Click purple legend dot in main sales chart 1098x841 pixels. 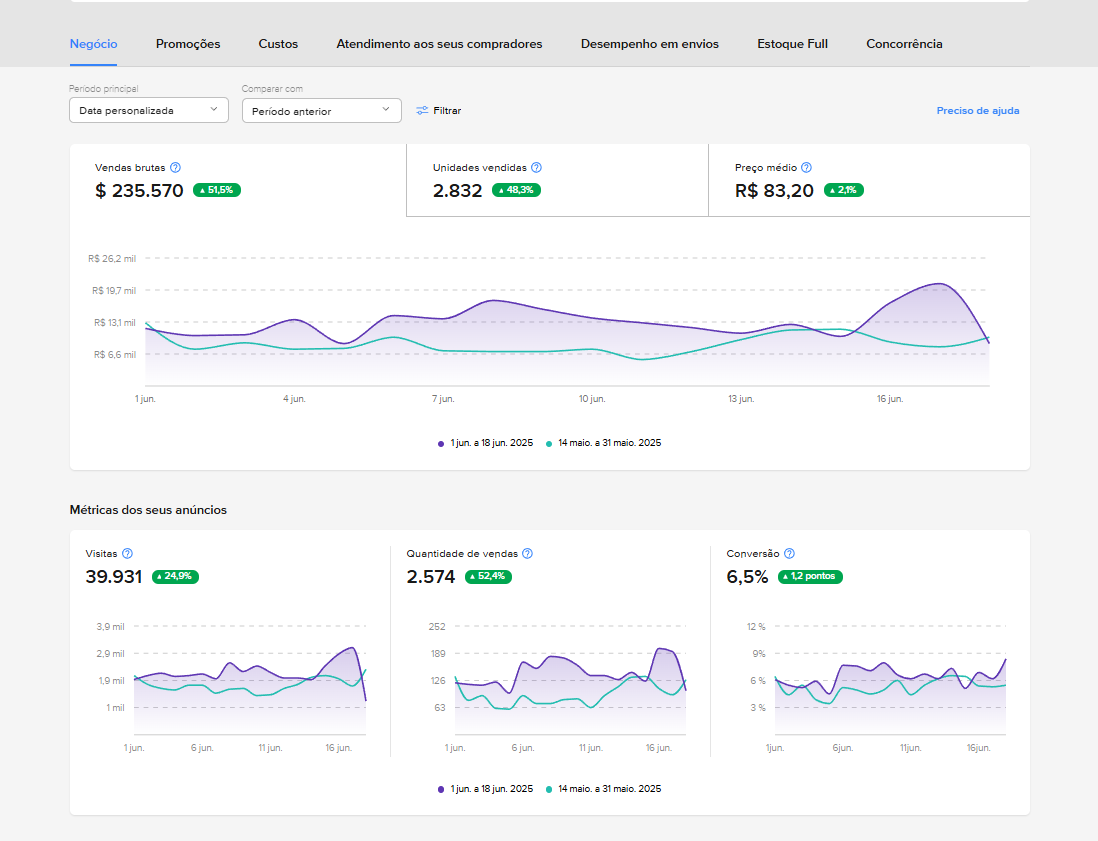(x=441, y=443)
